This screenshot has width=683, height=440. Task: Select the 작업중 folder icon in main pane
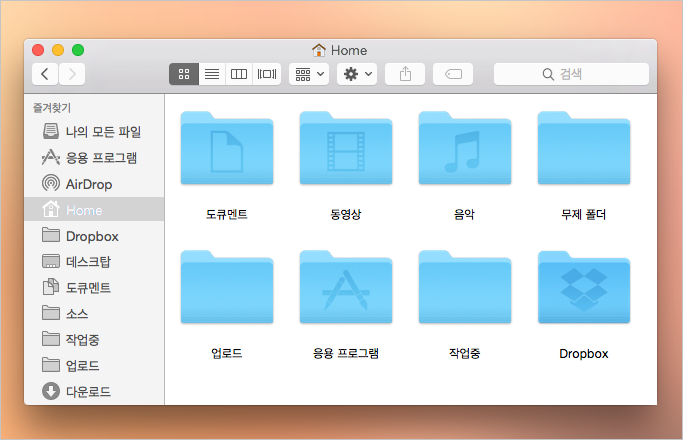465,287
